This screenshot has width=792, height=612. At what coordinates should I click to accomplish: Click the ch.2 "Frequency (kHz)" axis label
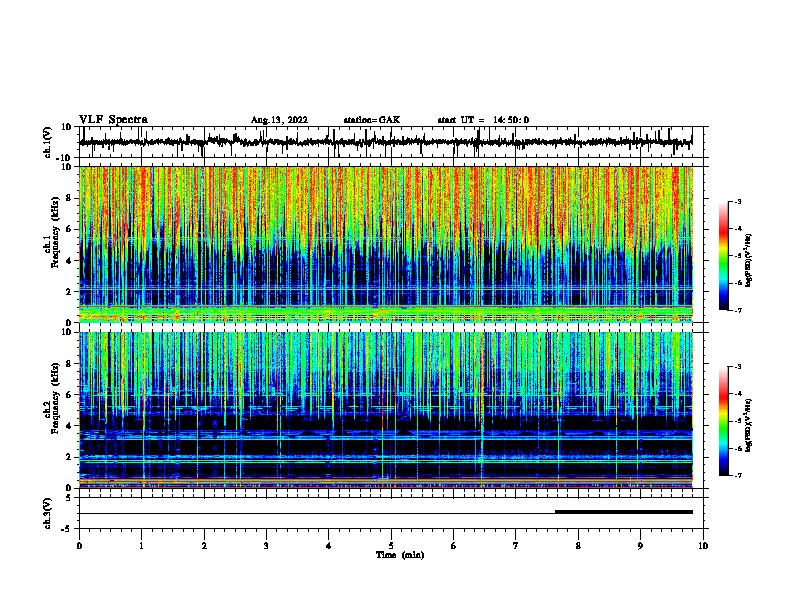[55, 398]
